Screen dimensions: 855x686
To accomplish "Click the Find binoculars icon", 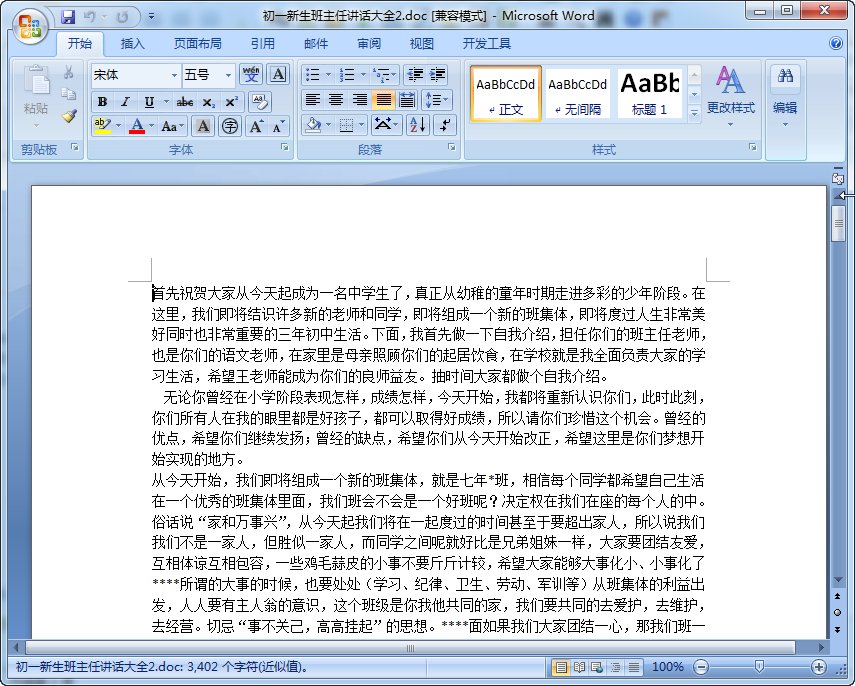I will click(785, 76).
